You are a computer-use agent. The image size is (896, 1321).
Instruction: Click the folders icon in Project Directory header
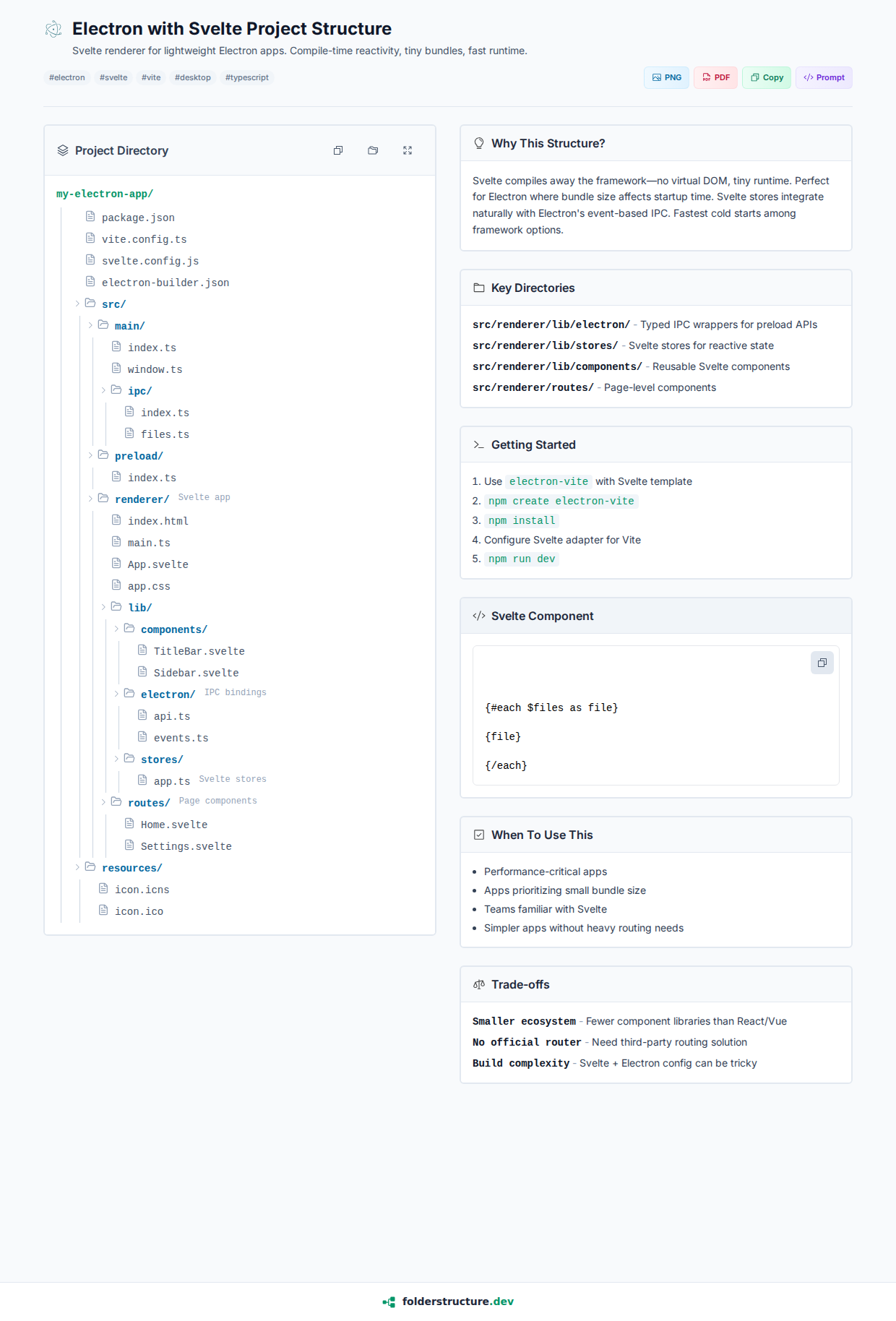373,150
